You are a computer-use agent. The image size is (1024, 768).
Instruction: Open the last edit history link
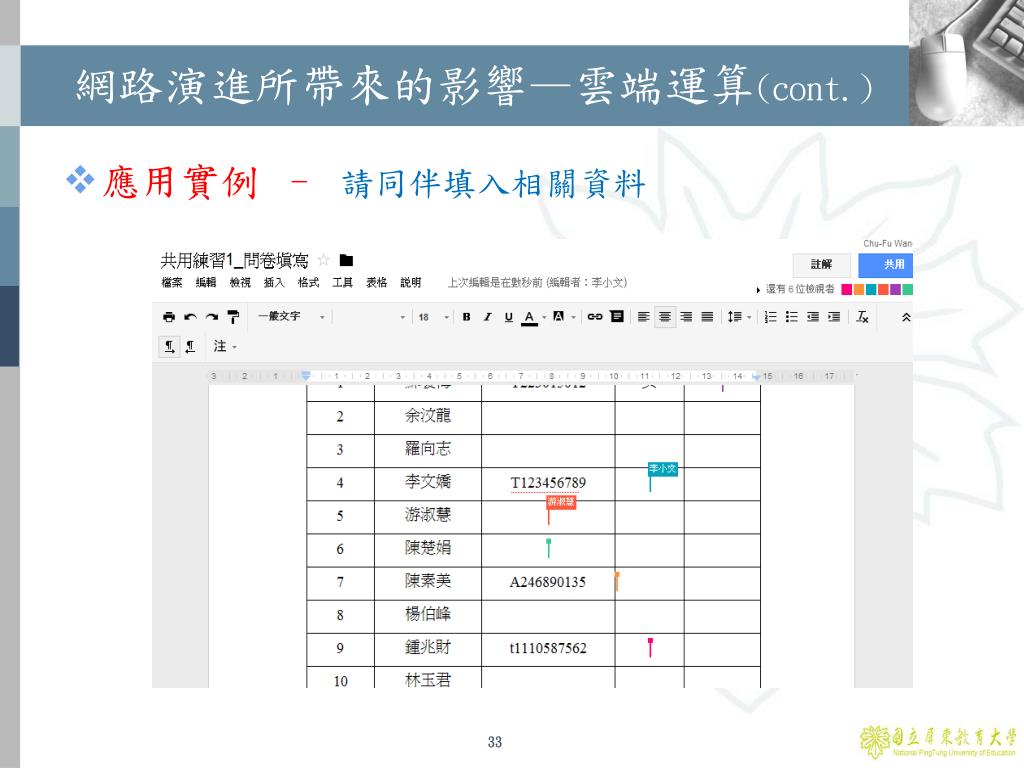point(537,282)
